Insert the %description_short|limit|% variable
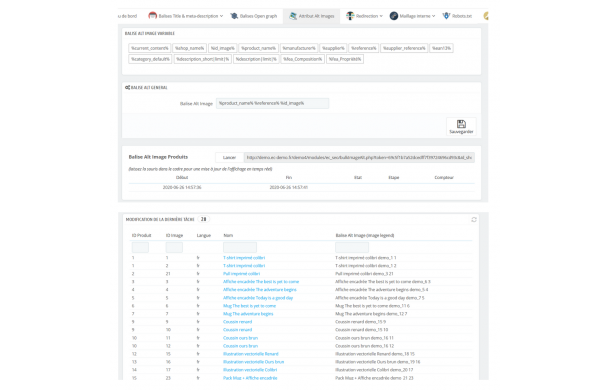Screen dimensions: 610x390 203,59
